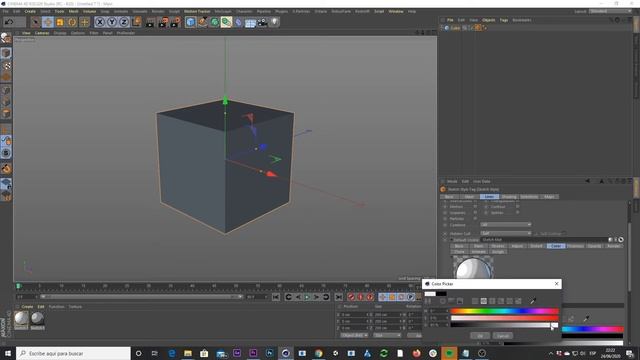Add a Light object
Image resolution: width=640 pixels, height=360 pixels.
pyautogui.click(x=274, y=22)
